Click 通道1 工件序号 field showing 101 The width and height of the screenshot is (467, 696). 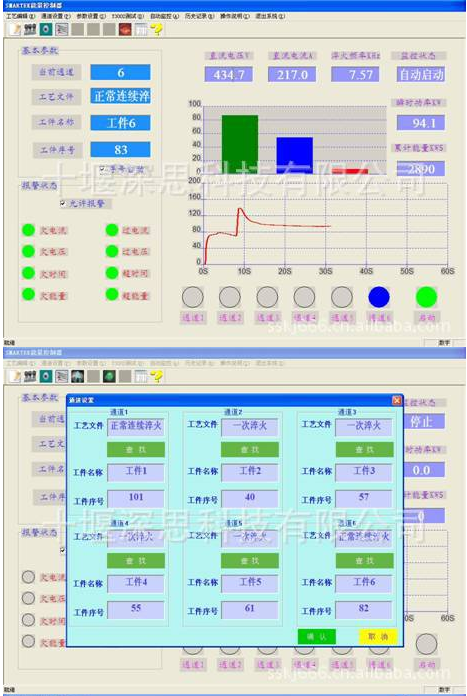coord(136,498)
